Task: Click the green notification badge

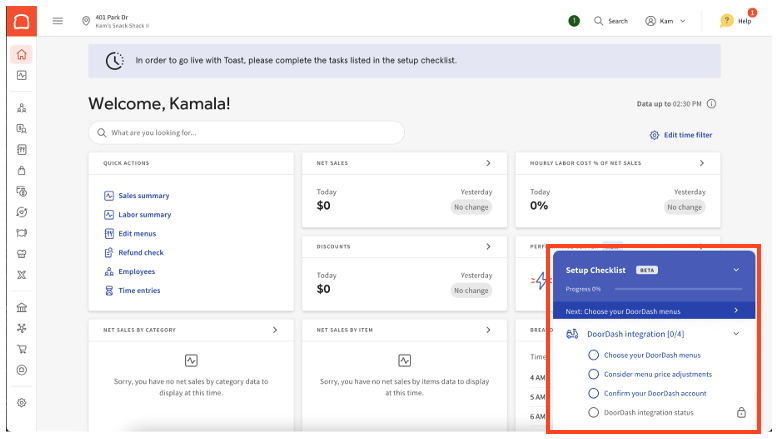Action: click(574, 20)
